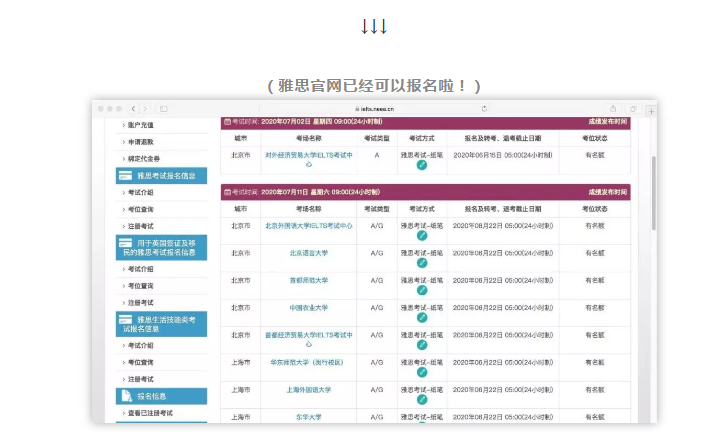
Task: Click 上海市 in the 华东师范大学 row
Action: pos(241,362)
